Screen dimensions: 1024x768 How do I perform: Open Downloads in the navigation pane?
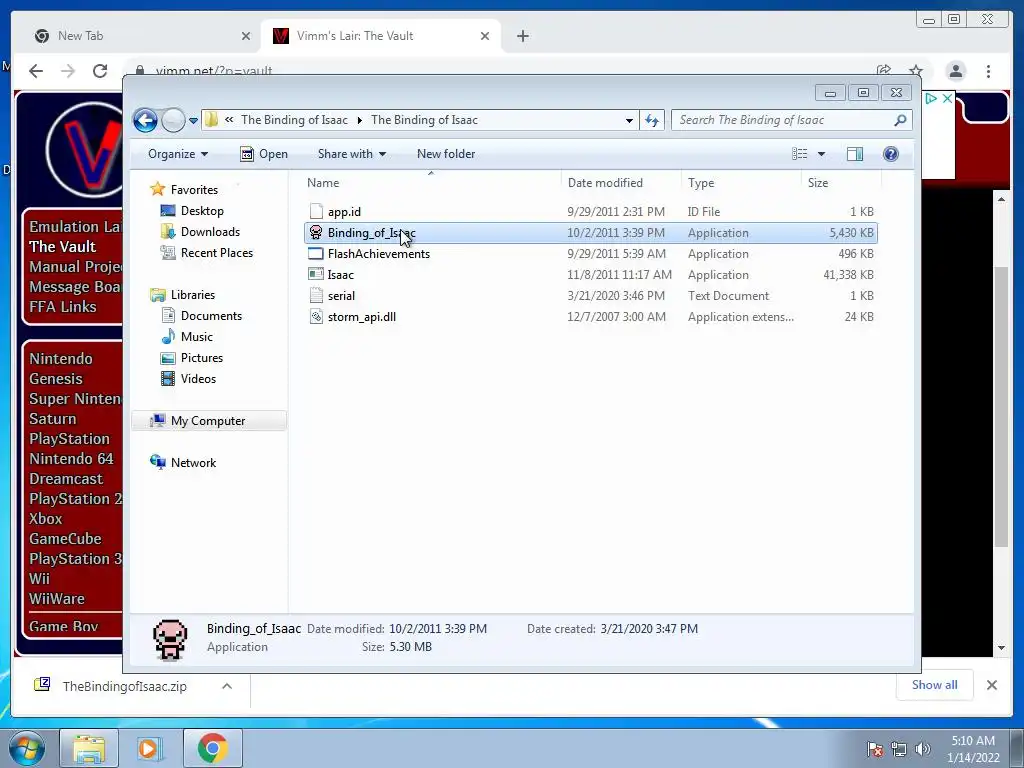[210, 232]
